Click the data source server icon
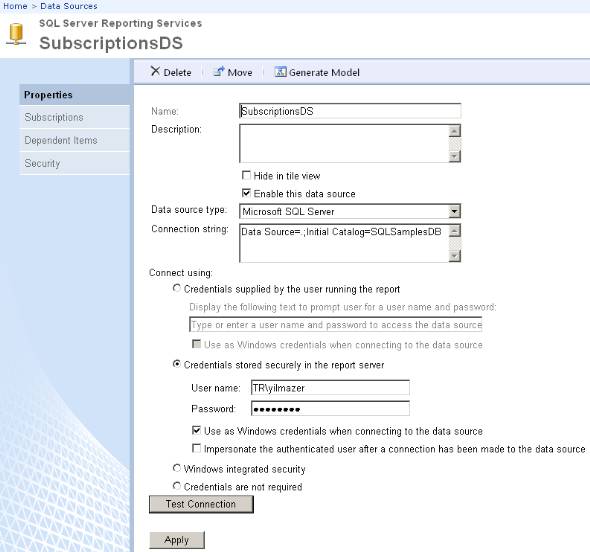Image resolution: width=590 pixels, height=552 pixels. (x=16, y=34)
